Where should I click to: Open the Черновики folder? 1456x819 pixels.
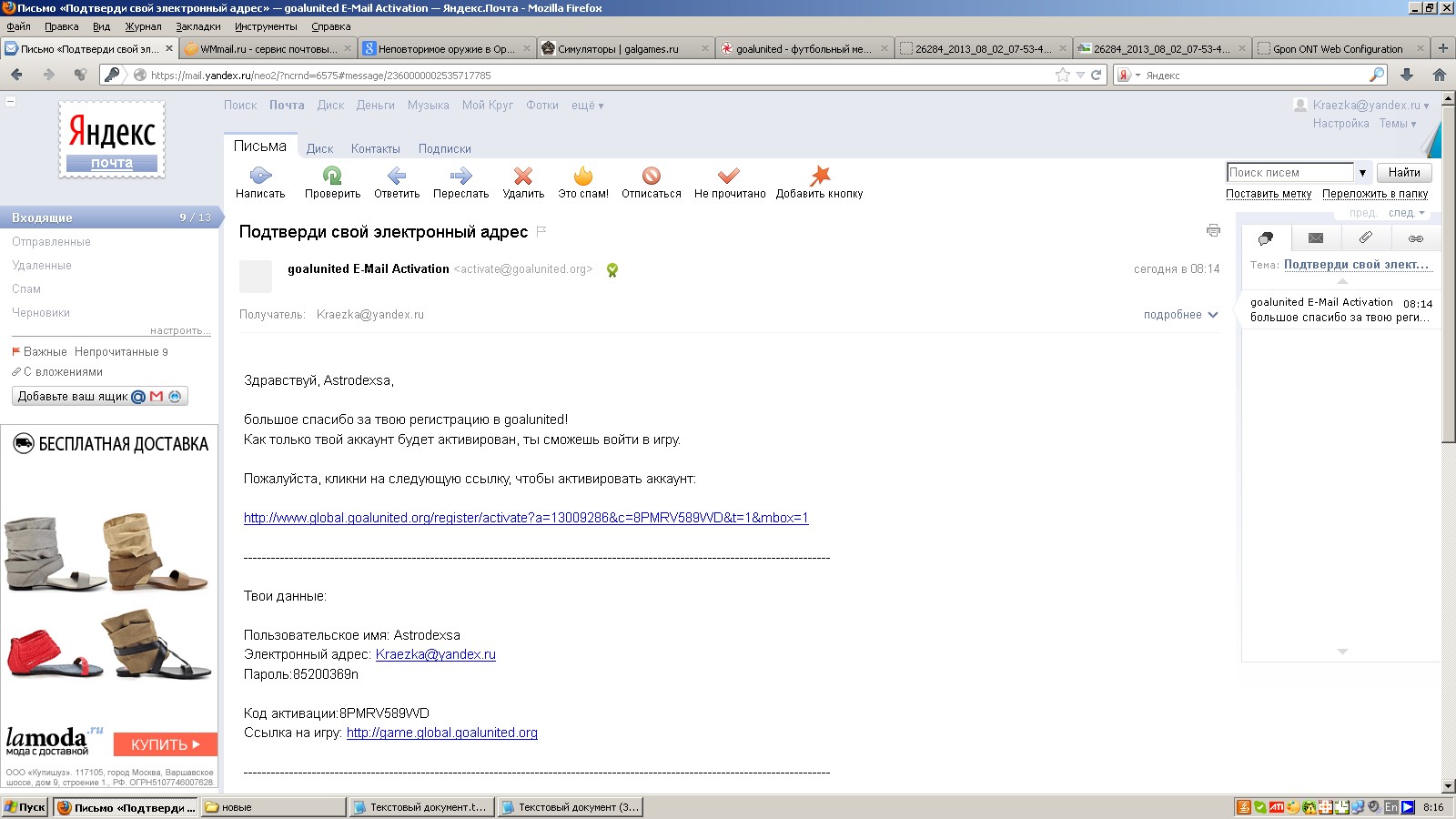[x=41, y=313]
